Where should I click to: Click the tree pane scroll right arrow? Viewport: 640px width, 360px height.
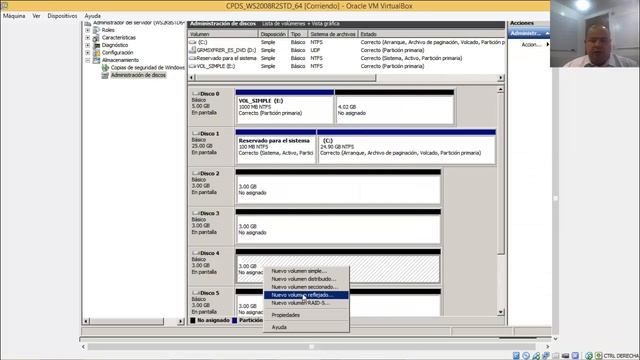[x=180, y=322]
